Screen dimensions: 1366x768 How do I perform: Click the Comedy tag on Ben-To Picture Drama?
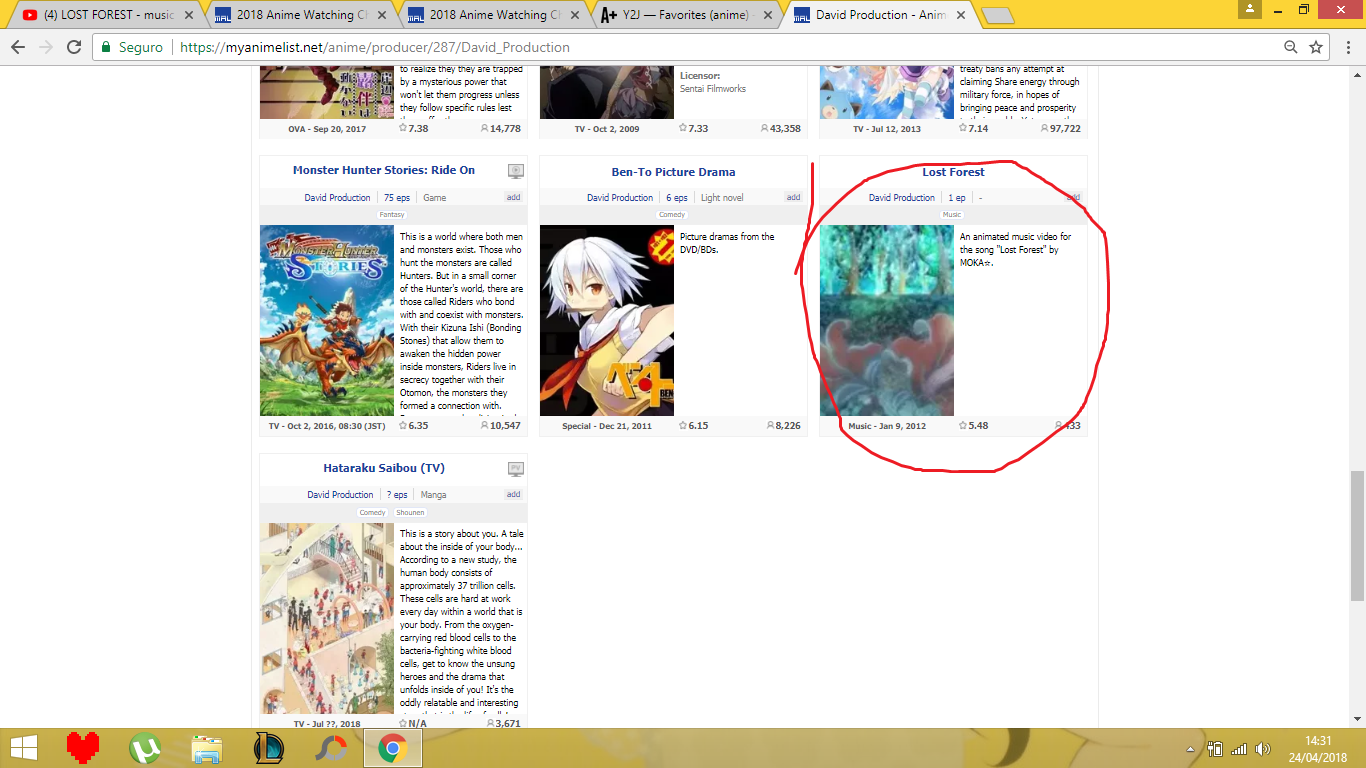click(672, 215)
